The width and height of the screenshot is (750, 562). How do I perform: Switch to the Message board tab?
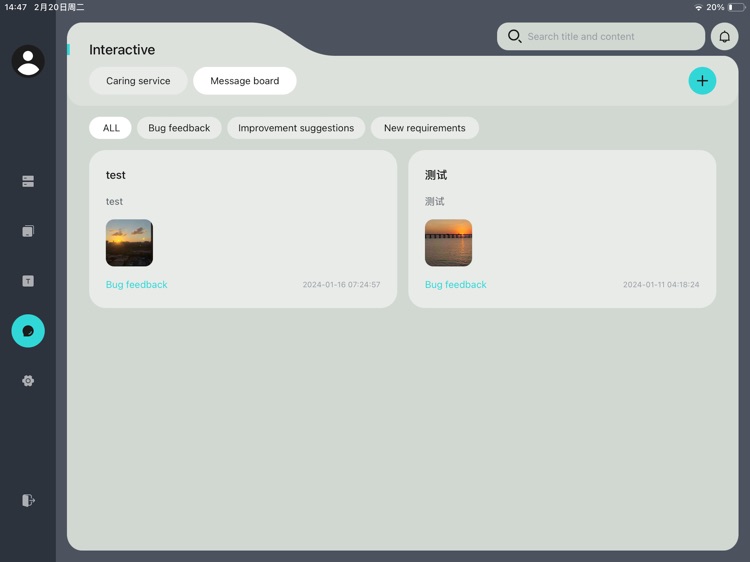coord(245,81)
